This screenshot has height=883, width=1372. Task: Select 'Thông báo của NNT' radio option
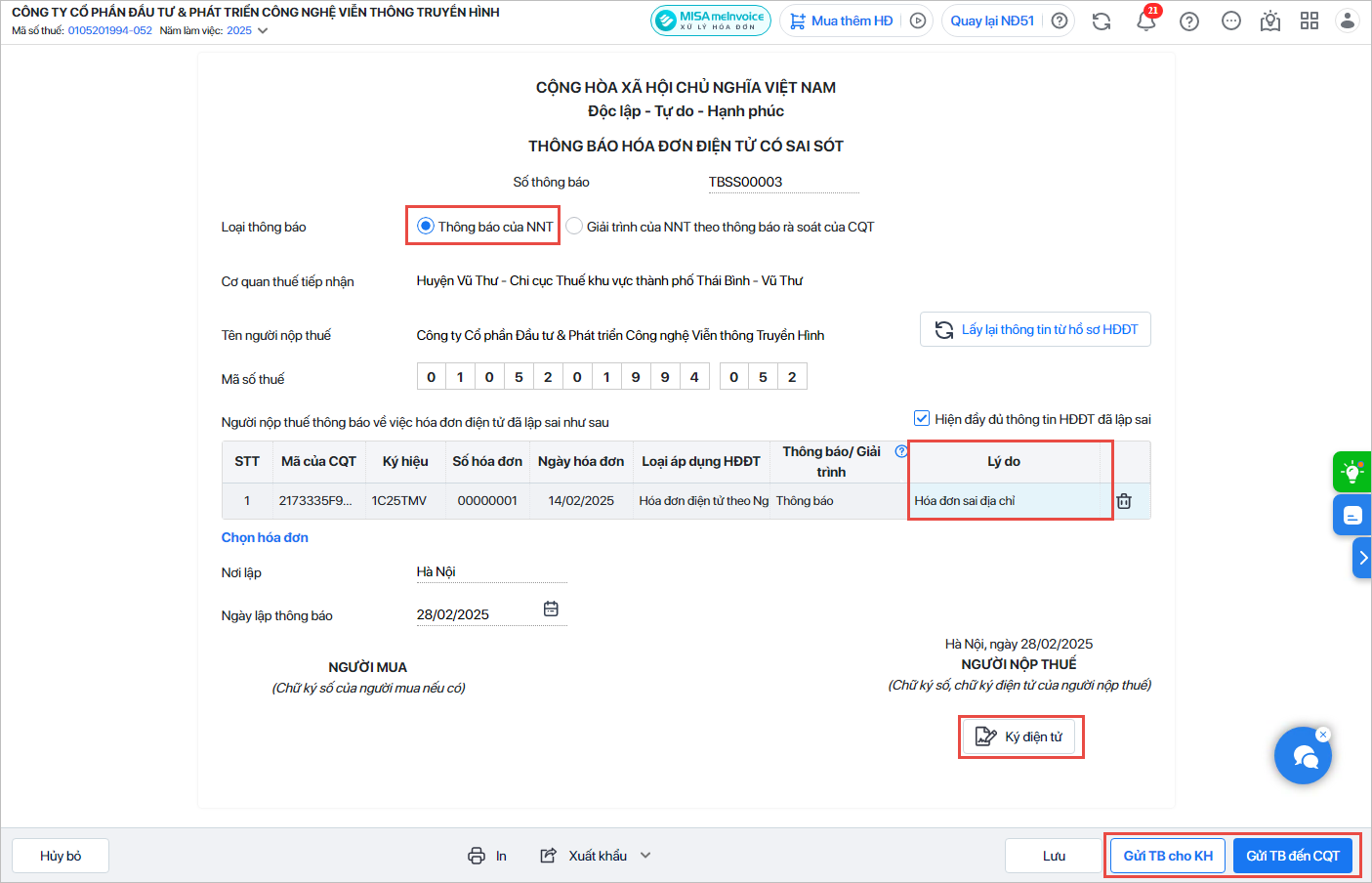426,227
